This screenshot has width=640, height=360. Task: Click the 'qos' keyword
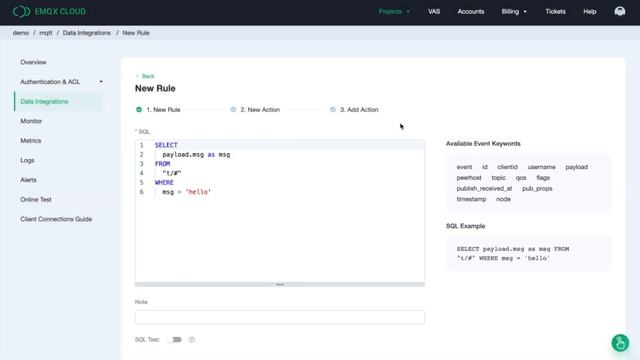tap(521, 178)
